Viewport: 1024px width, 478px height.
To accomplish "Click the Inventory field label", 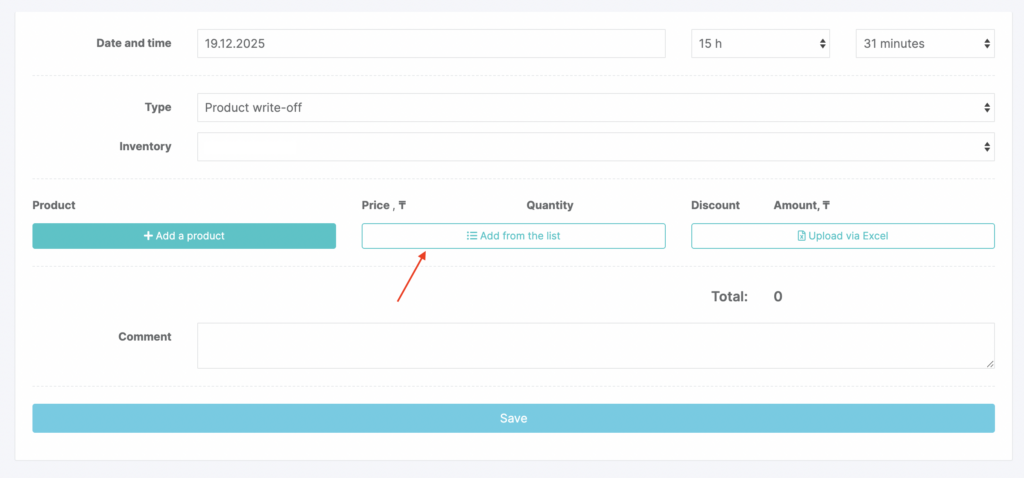I will pos(145,146).
